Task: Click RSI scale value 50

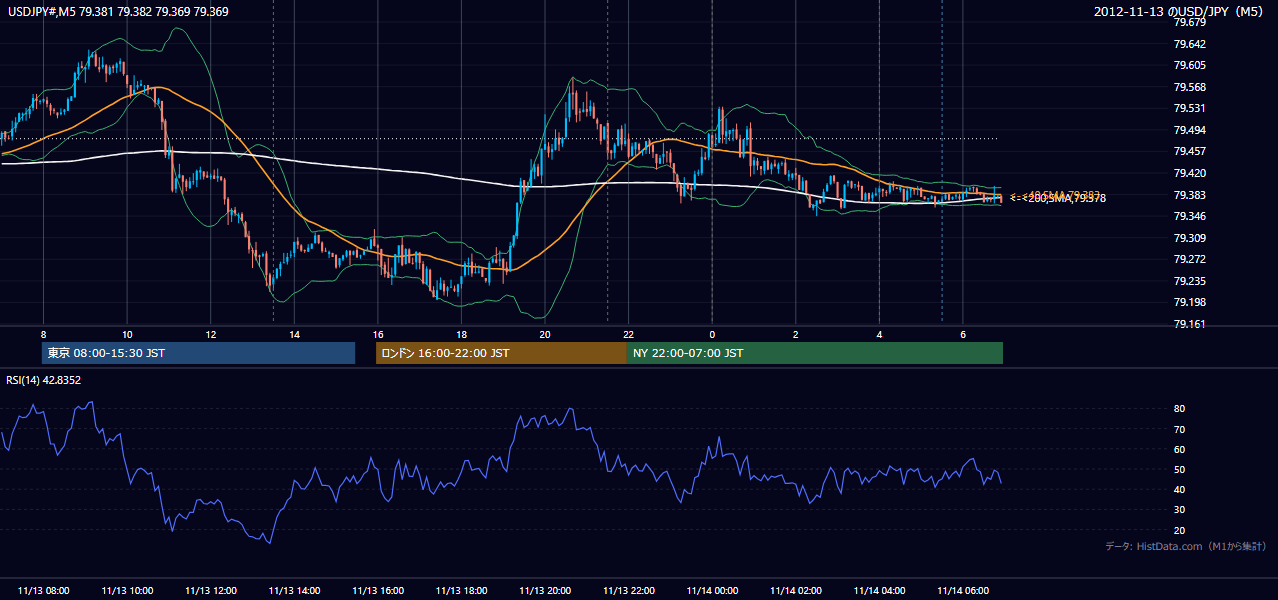Action: point(1179,469)
